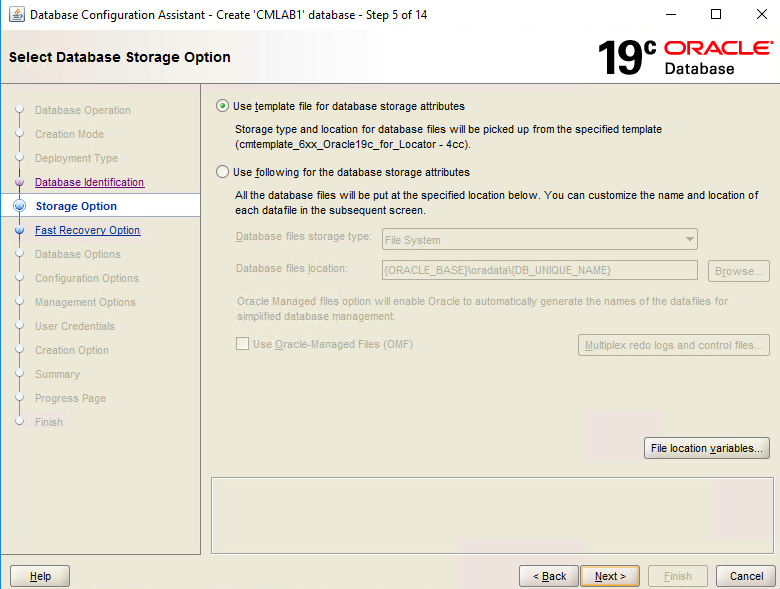The image size is (780, 589).
Task: Click the Fast Recovery Option step bullet icon
Action: [19, 230]
